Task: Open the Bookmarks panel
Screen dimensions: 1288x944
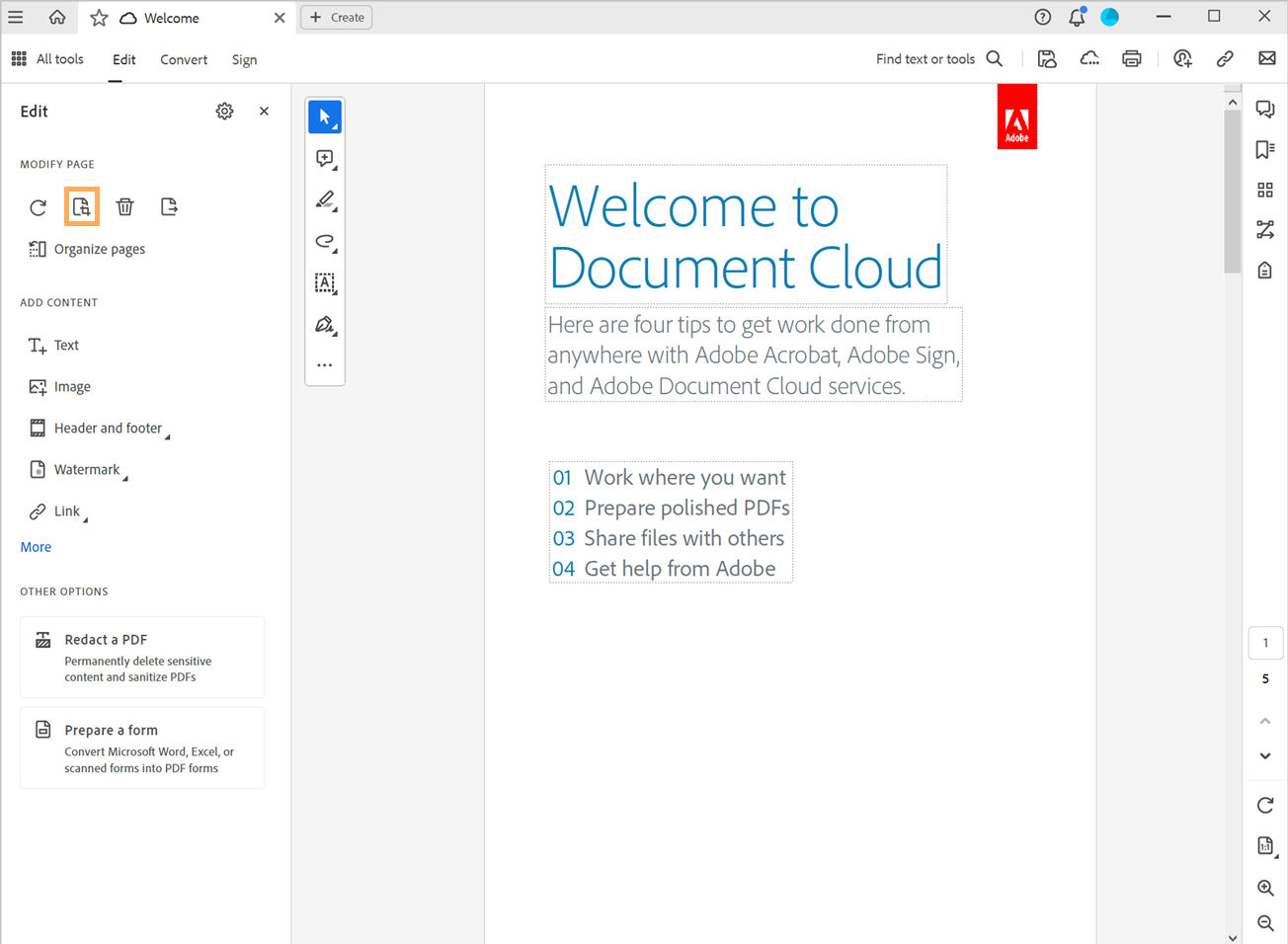Action: pyautogui.click(x=1265, y=149)
